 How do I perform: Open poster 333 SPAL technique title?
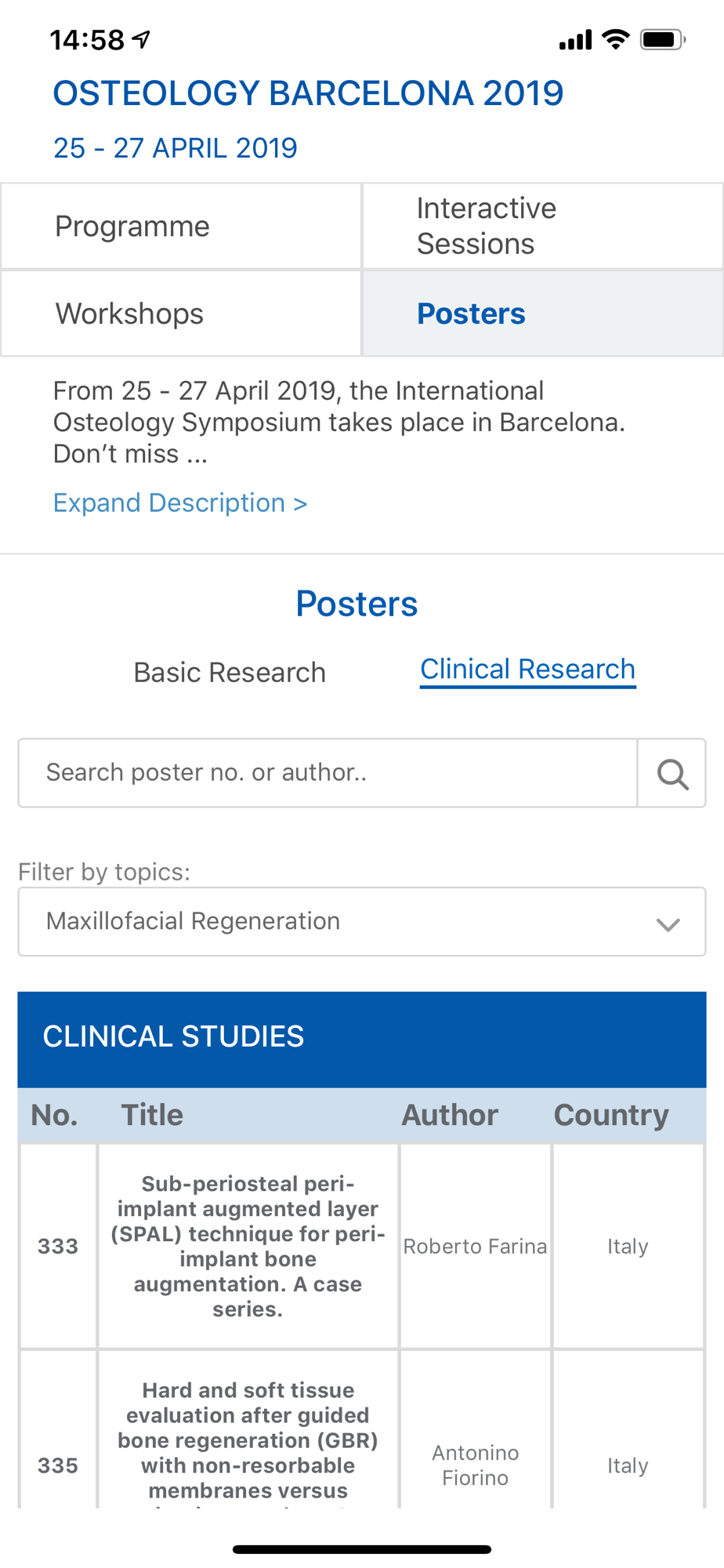point(248,1246)
